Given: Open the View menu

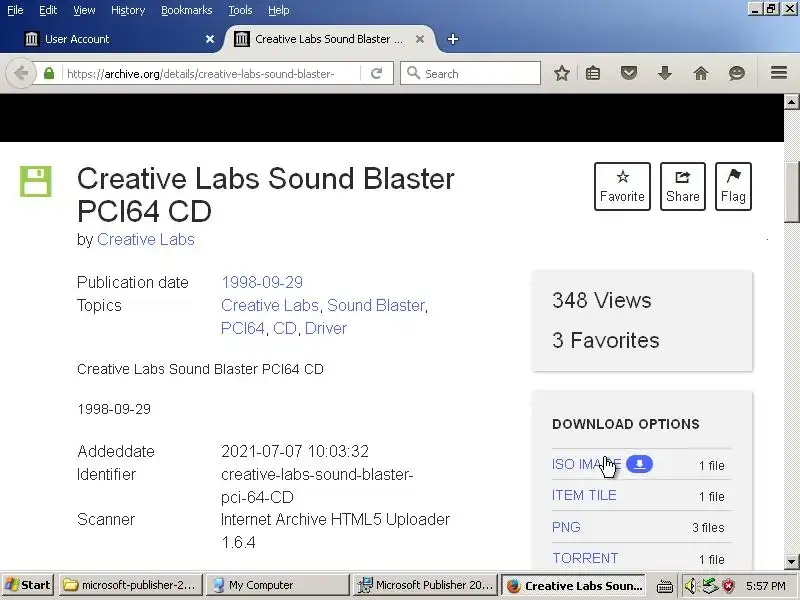Looking at the screenshot, I should coord(84,10).
